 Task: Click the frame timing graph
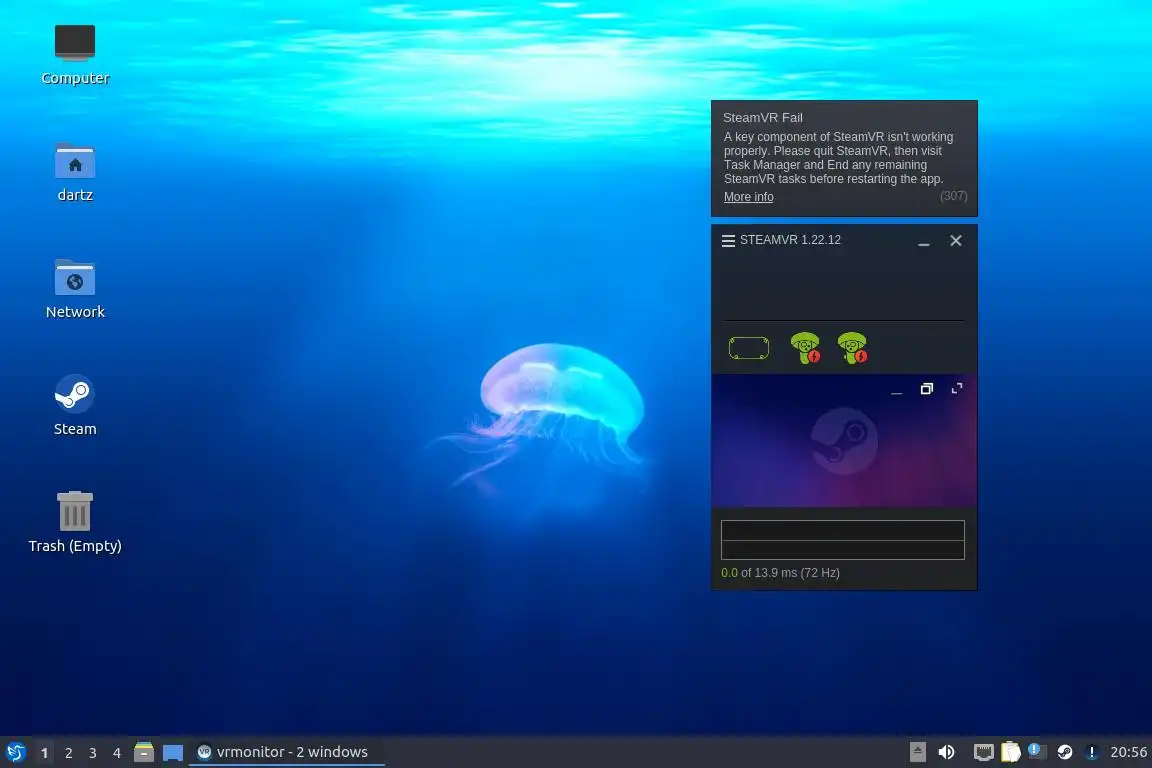click(843, 540)
